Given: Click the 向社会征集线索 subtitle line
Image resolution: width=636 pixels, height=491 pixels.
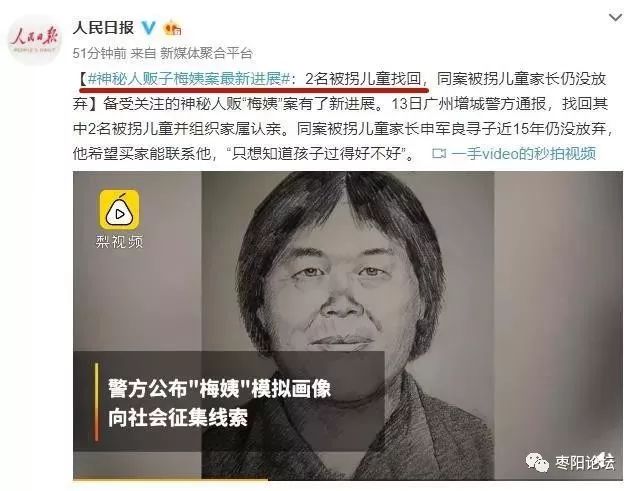Looking at the screenshot, I should coord(178,418).
